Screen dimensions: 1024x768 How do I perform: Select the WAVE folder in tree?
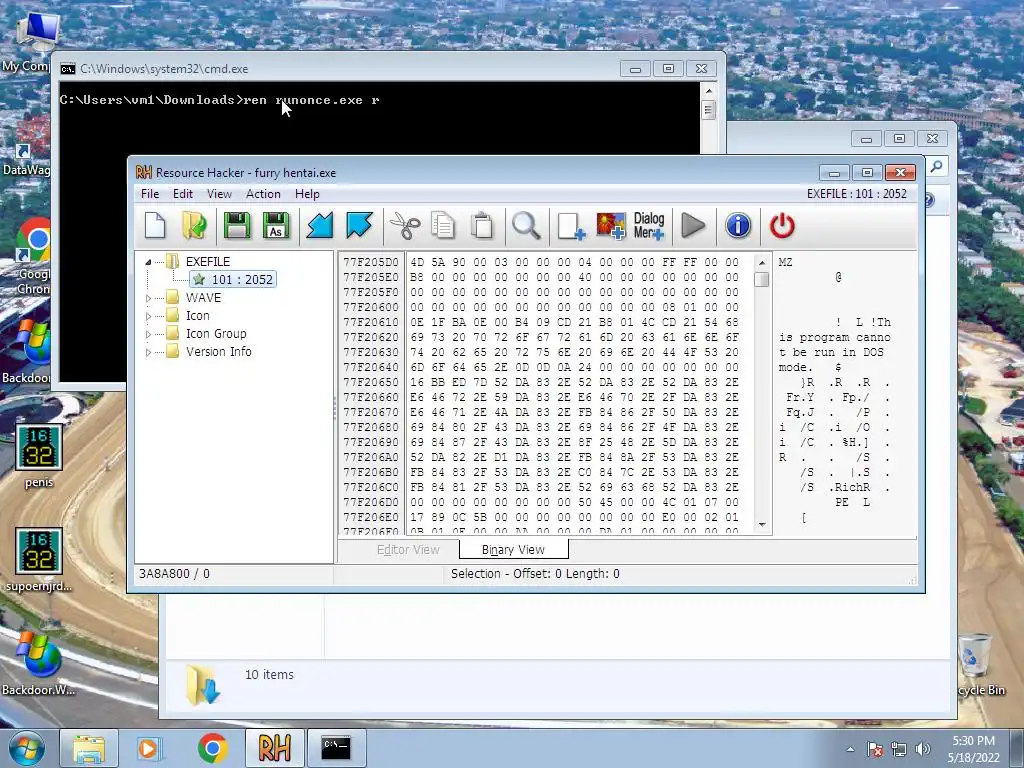click(203, 298)
